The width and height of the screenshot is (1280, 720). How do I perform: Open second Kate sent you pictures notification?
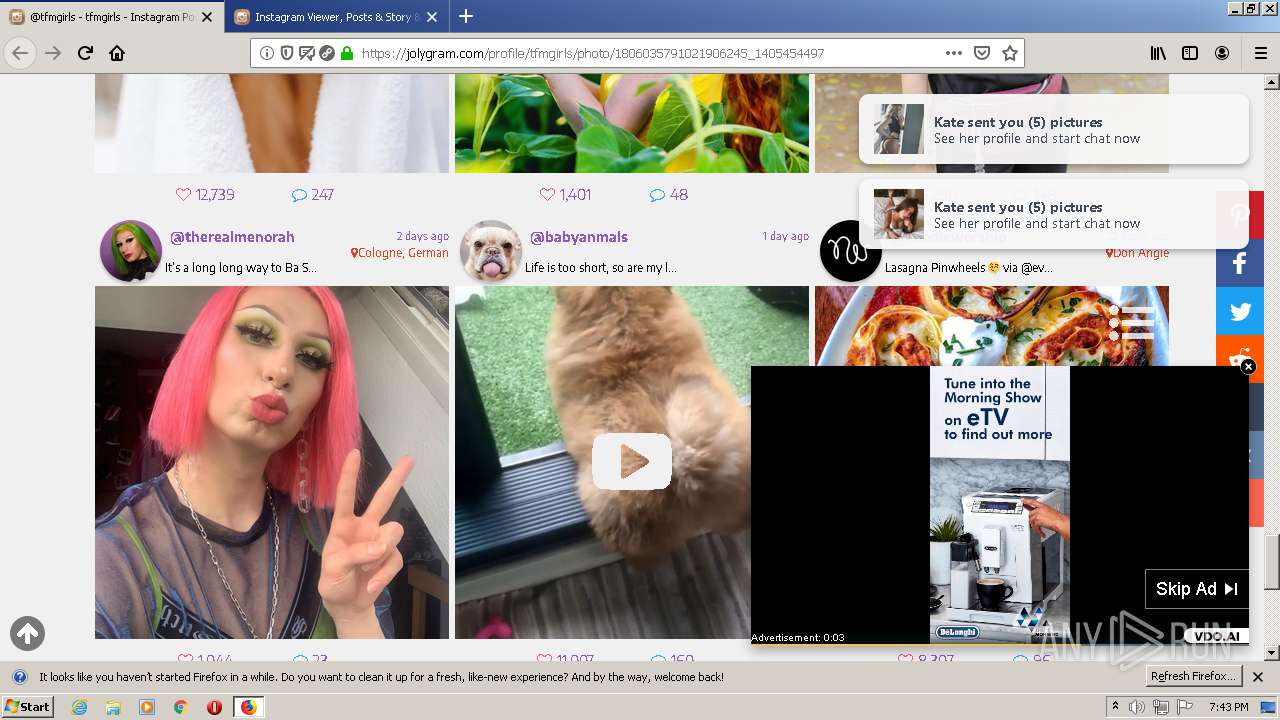coord(1054,214)
